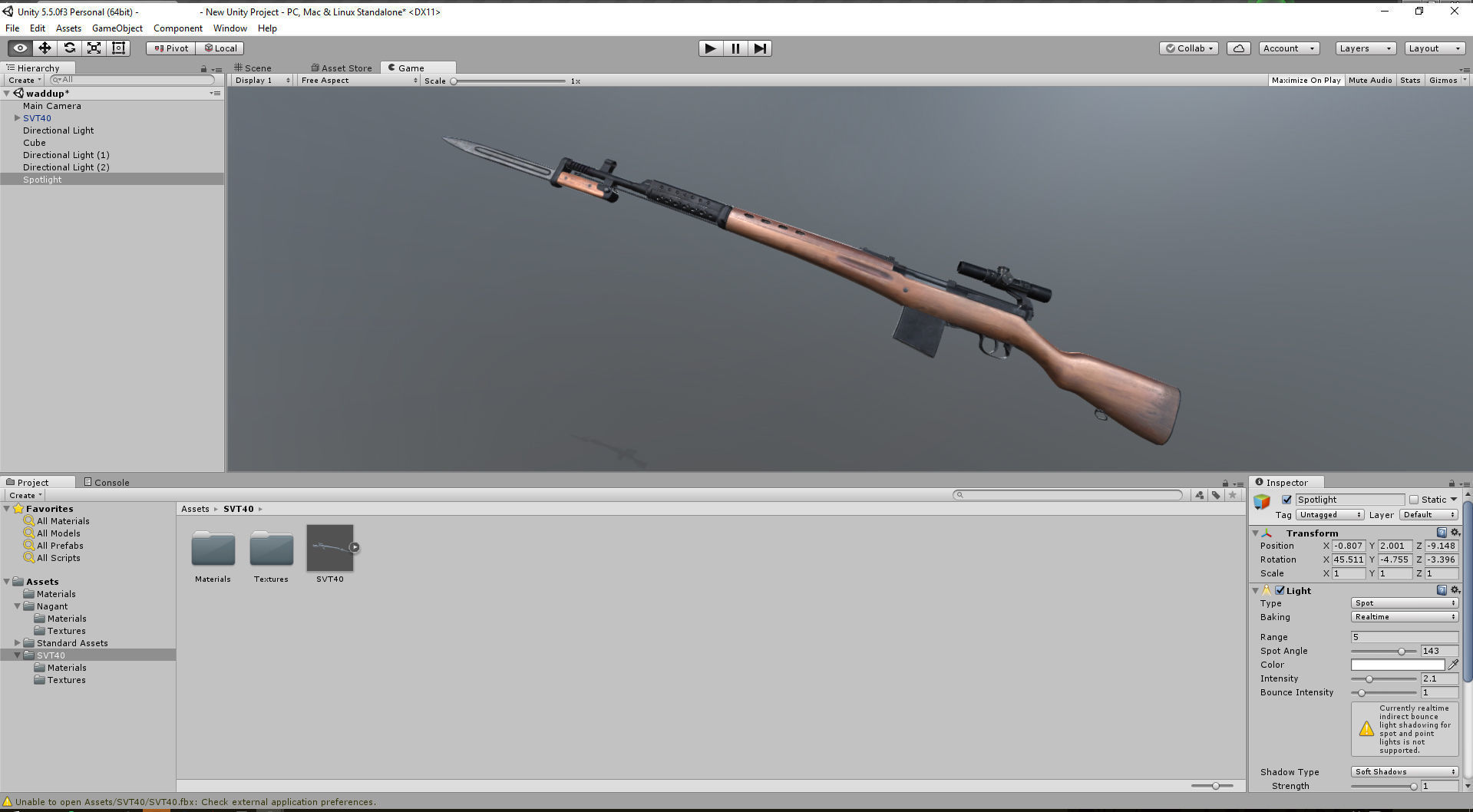Click the Range input field
Viewport: 1473px width, 812px height.
[1404, 637]
